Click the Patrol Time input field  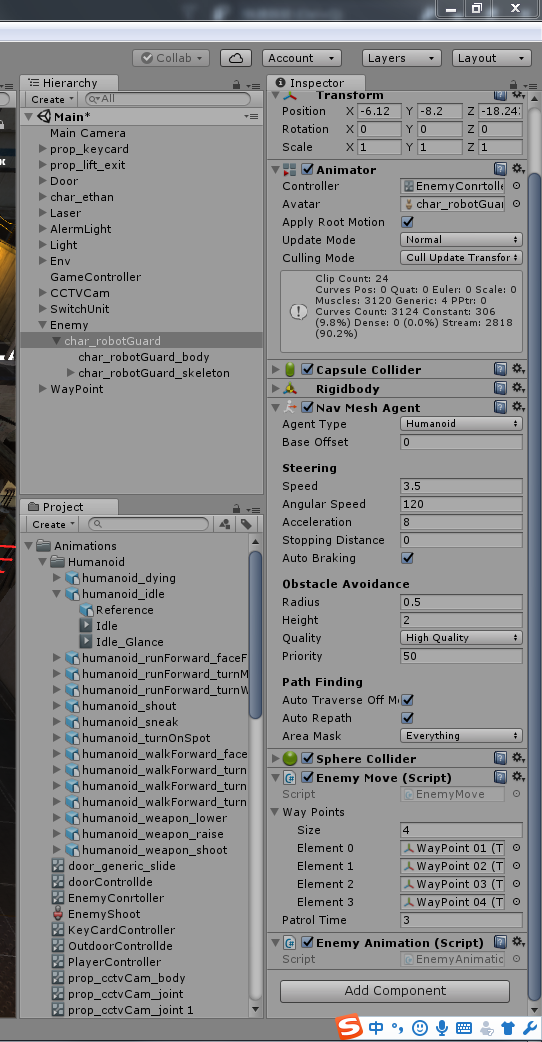pos(461,920)
